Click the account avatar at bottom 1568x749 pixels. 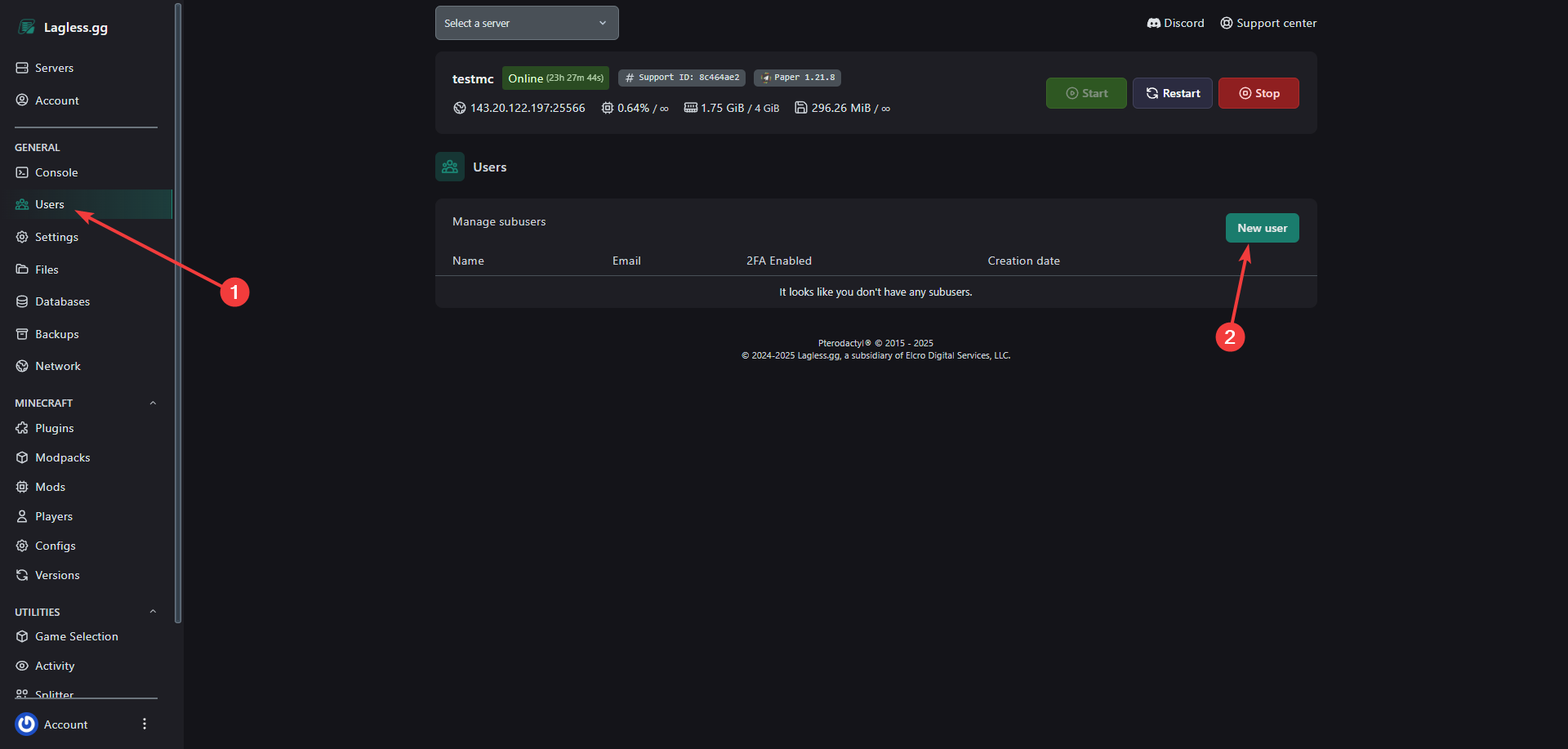point(27,724)
